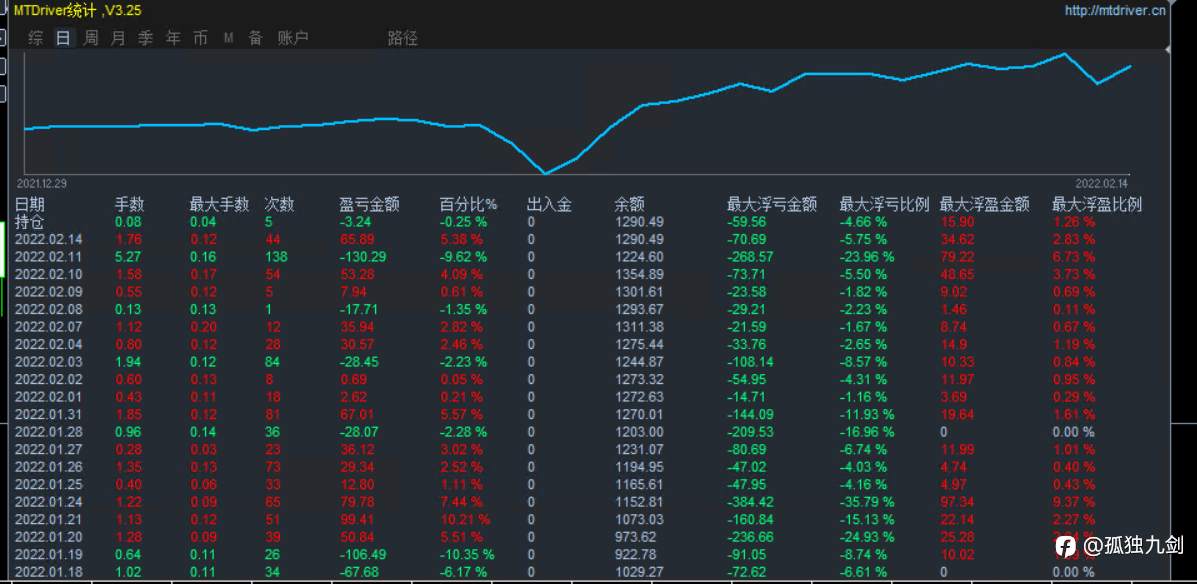Screen dimensions: 1197x584
Task: Select the 2022.01.25 row date
Action: click(x=47, y=485)
